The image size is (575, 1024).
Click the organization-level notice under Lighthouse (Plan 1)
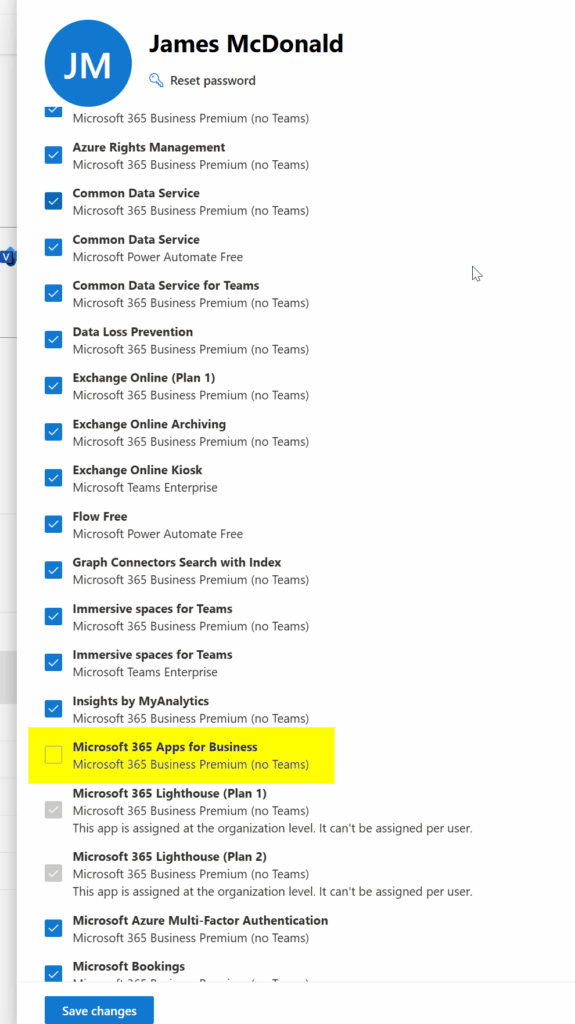(272, 828)
